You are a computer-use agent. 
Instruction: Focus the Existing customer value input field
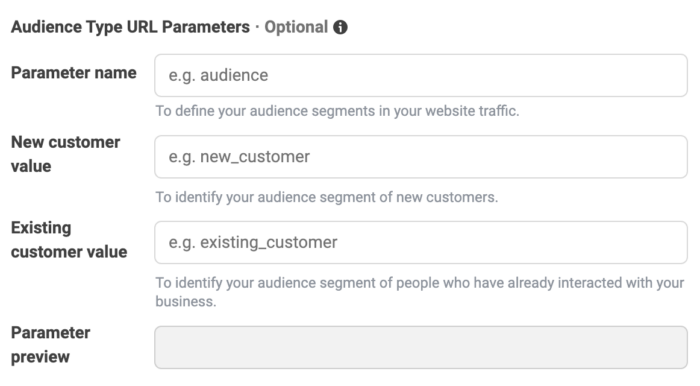[x=421, y=242]
